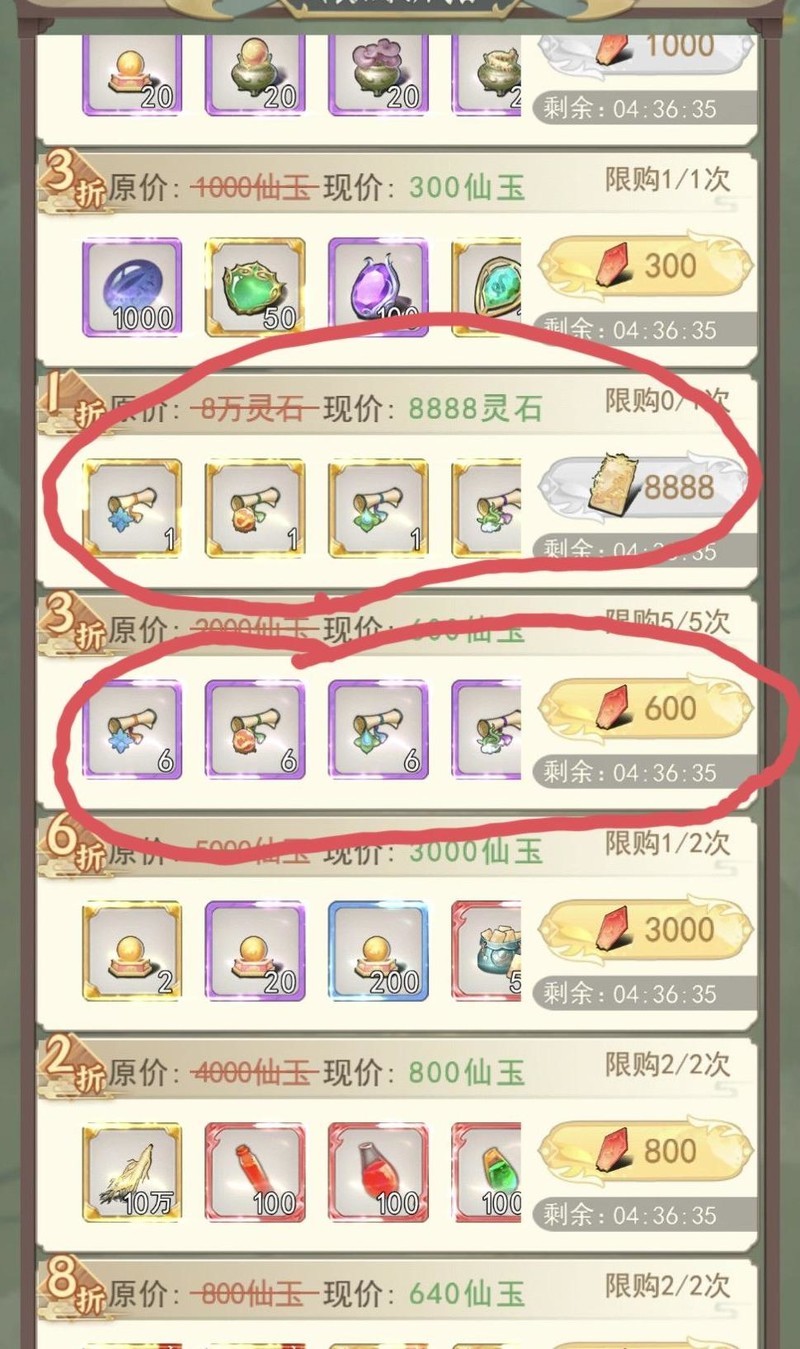This screenshot has height=1349, width=800.
Task: Tap the orange flower scroll with quantity 6
Action: tap(255, 729)
